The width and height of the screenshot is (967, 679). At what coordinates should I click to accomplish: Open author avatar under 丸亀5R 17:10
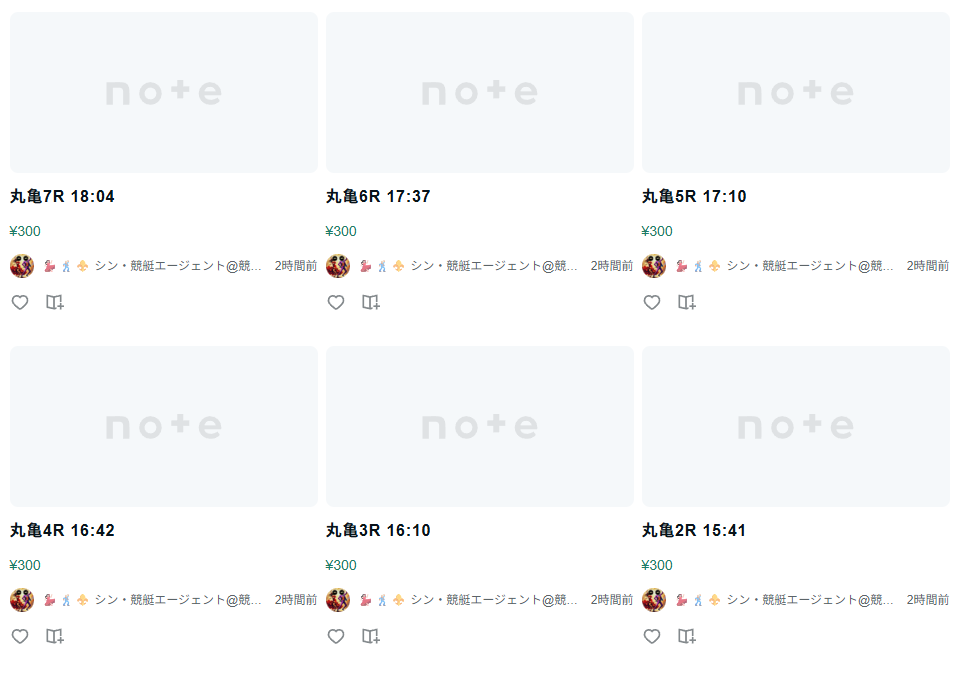(x=654, y=266)
